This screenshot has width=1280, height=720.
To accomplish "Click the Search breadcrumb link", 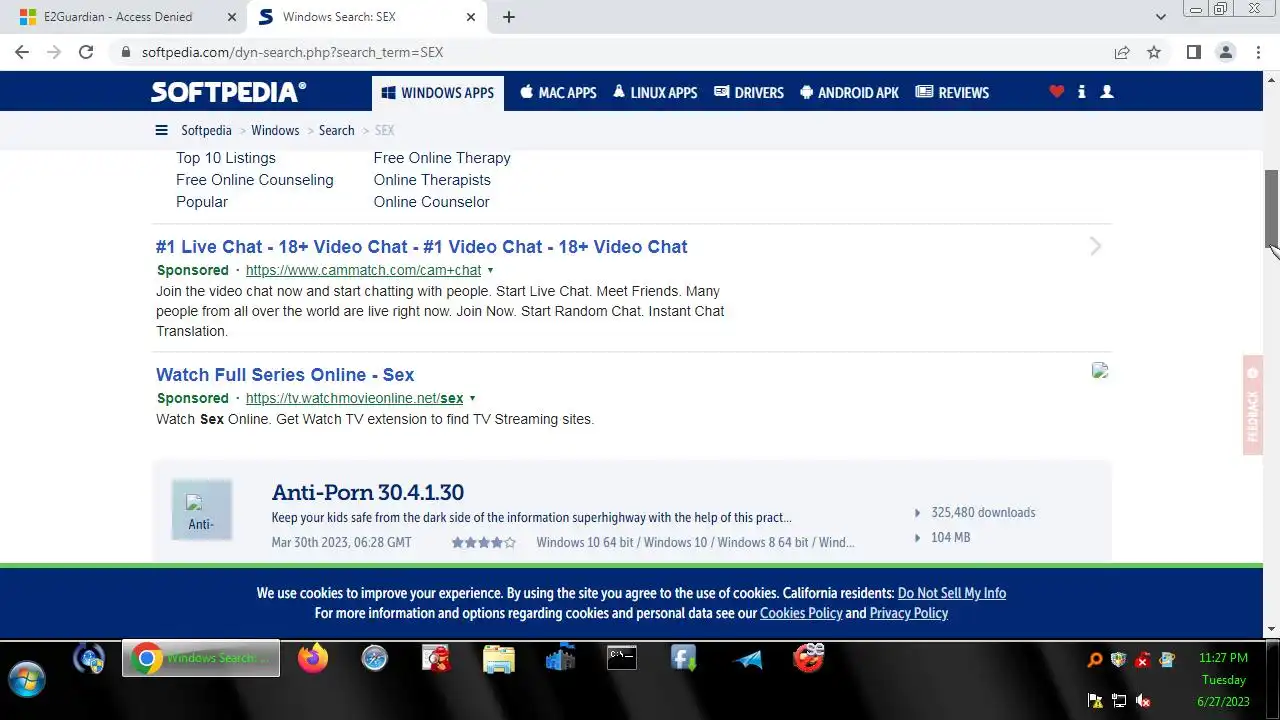I will pos(336,130).
